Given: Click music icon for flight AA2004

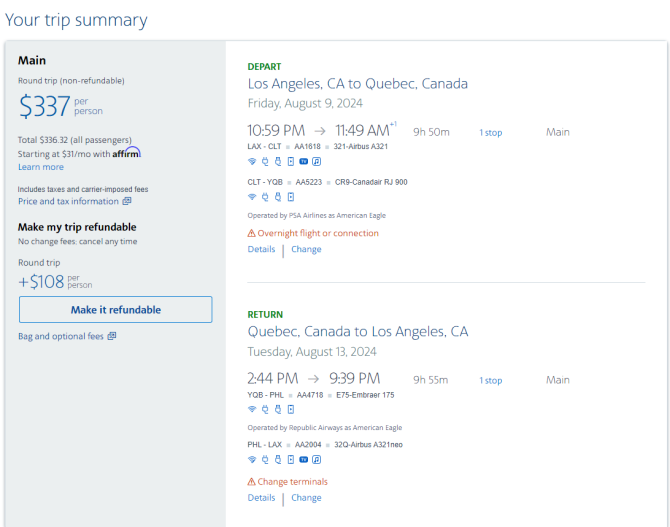Looking at the screenshot, I should coord(316,459).
